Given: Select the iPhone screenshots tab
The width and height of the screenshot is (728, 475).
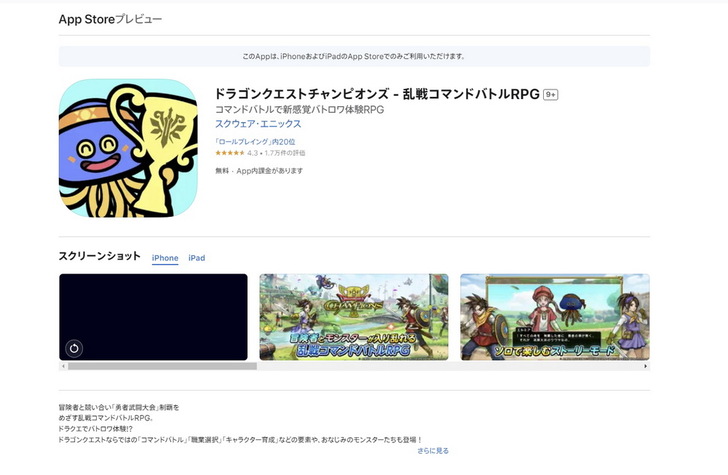Looking at the screenshot, I should (165, 258).
